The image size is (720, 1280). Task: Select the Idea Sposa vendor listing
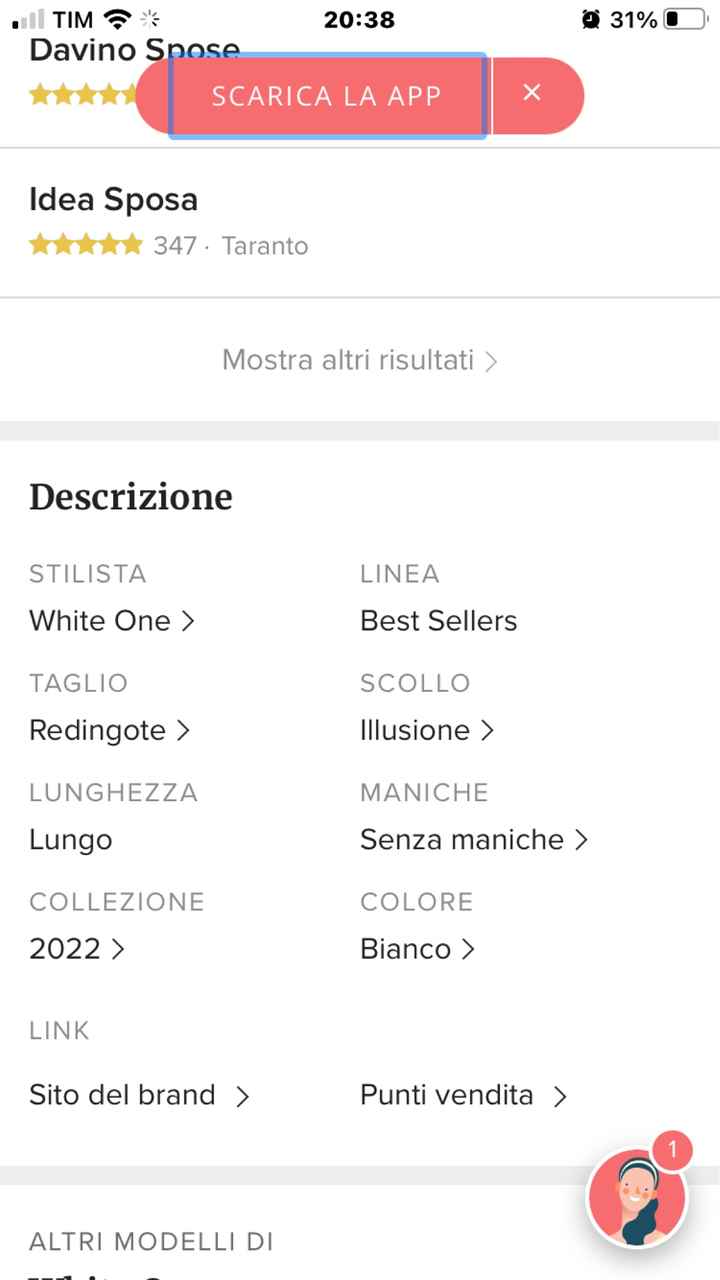(113, 199)
